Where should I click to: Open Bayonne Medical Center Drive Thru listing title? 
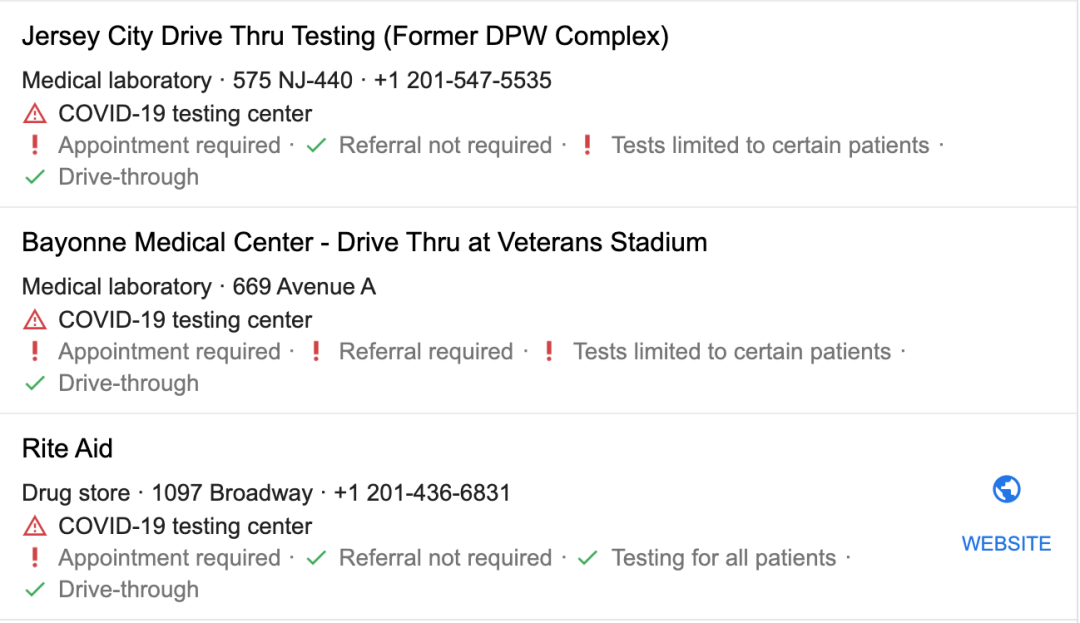coord(364,243)
